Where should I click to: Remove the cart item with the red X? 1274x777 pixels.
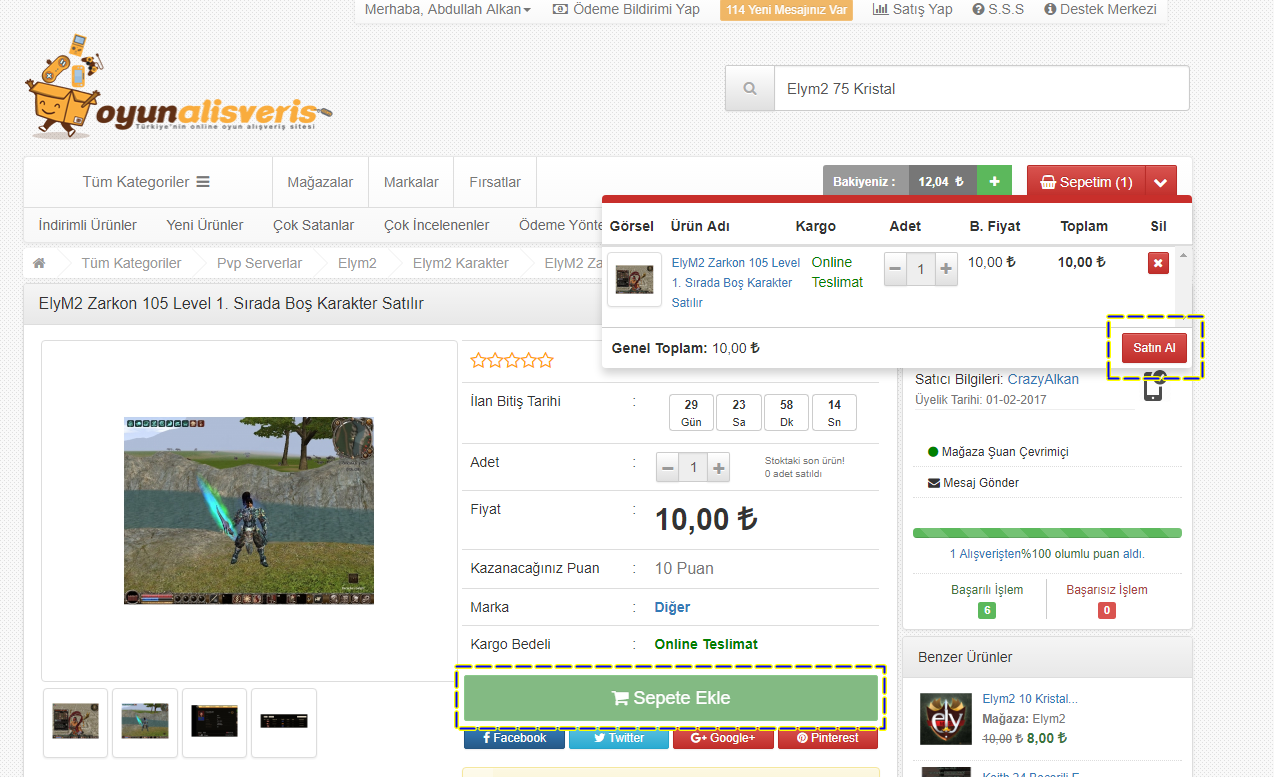1158,263
